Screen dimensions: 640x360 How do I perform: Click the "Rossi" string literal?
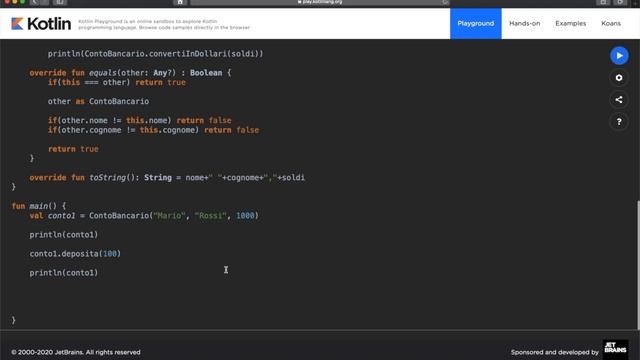tap(210, 216)
